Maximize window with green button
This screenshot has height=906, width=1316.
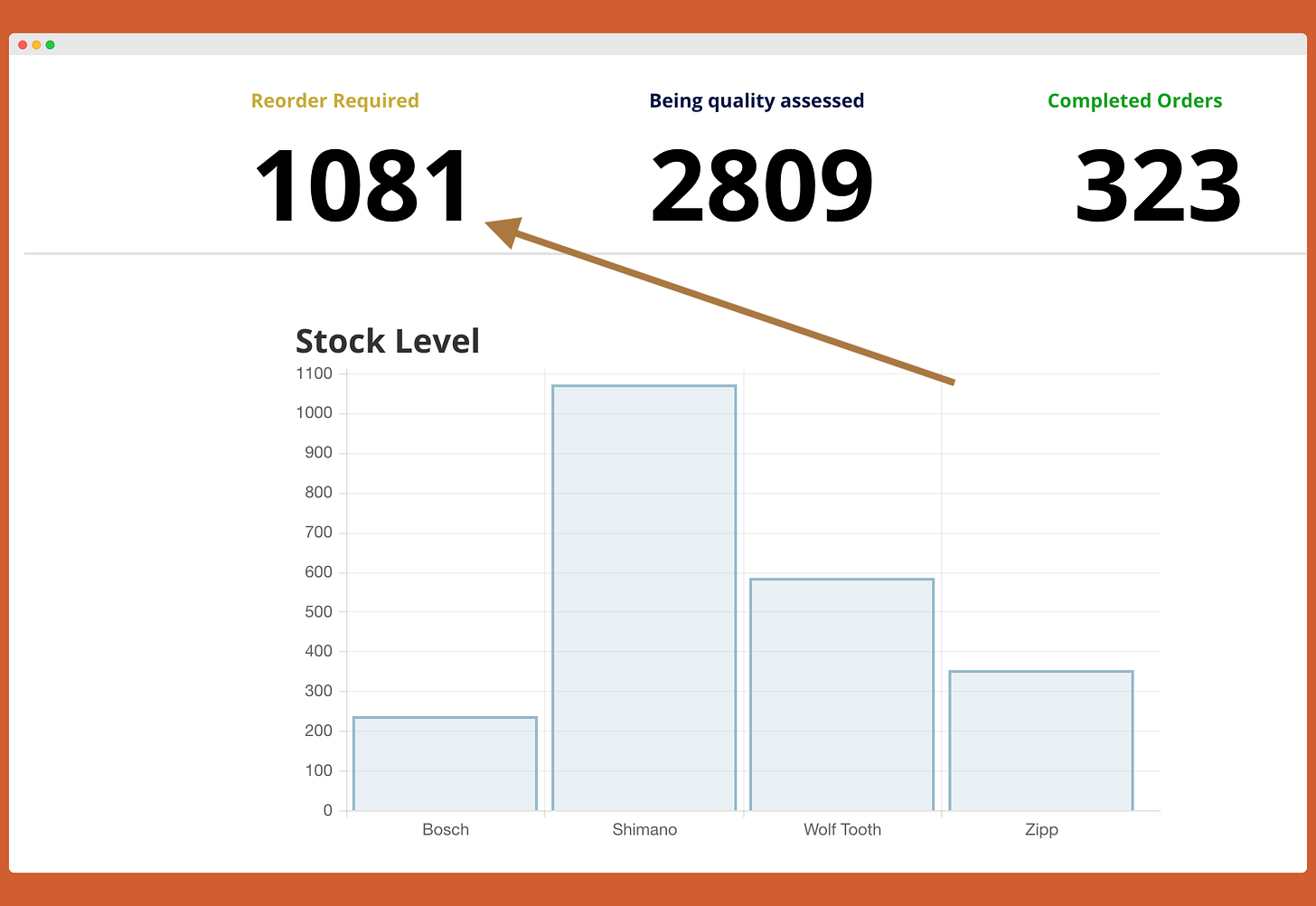click(x=50, y=44)
